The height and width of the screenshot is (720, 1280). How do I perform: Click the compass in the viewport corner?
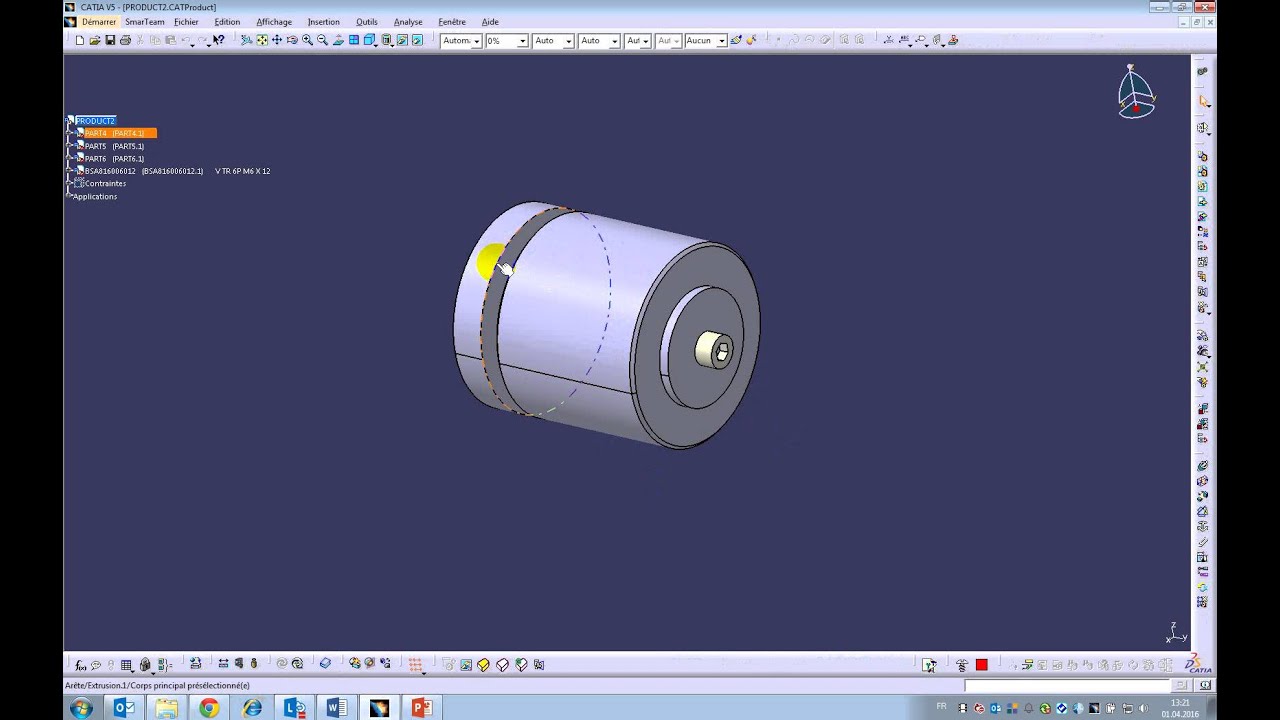point(1135,92)
